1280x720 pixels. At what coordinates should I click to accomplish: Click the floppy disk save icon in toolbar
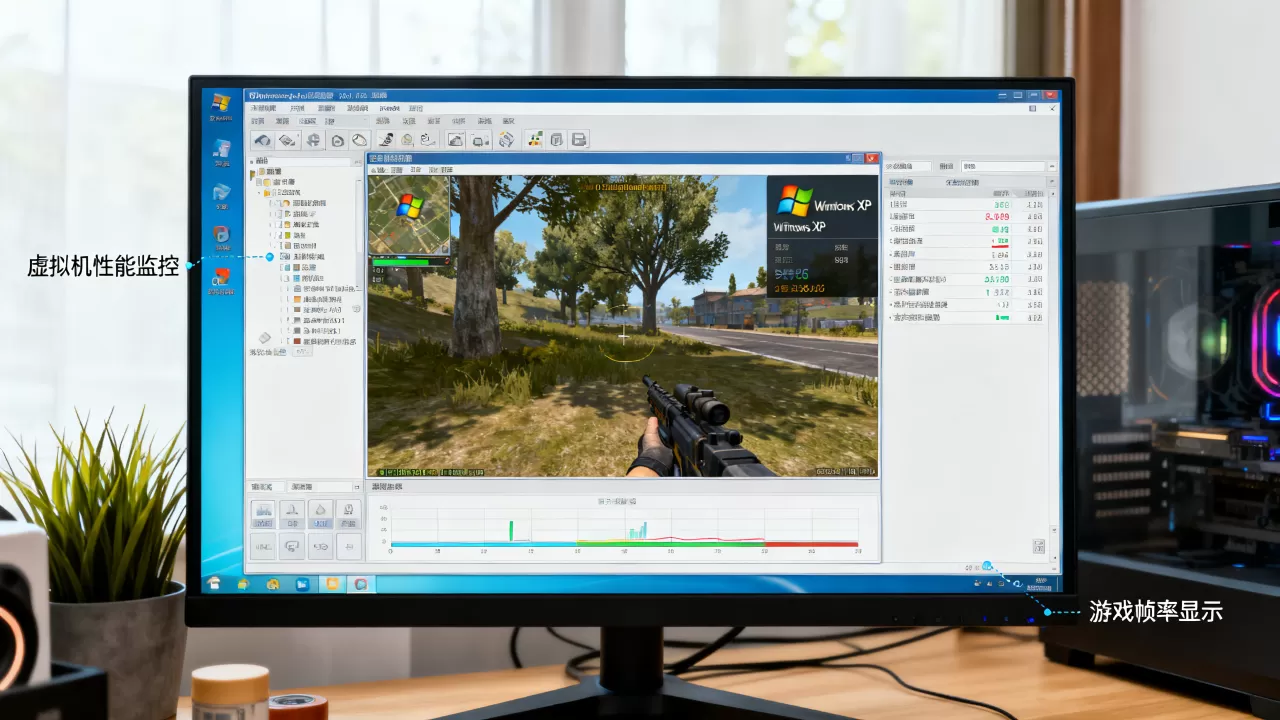point(579,140)
